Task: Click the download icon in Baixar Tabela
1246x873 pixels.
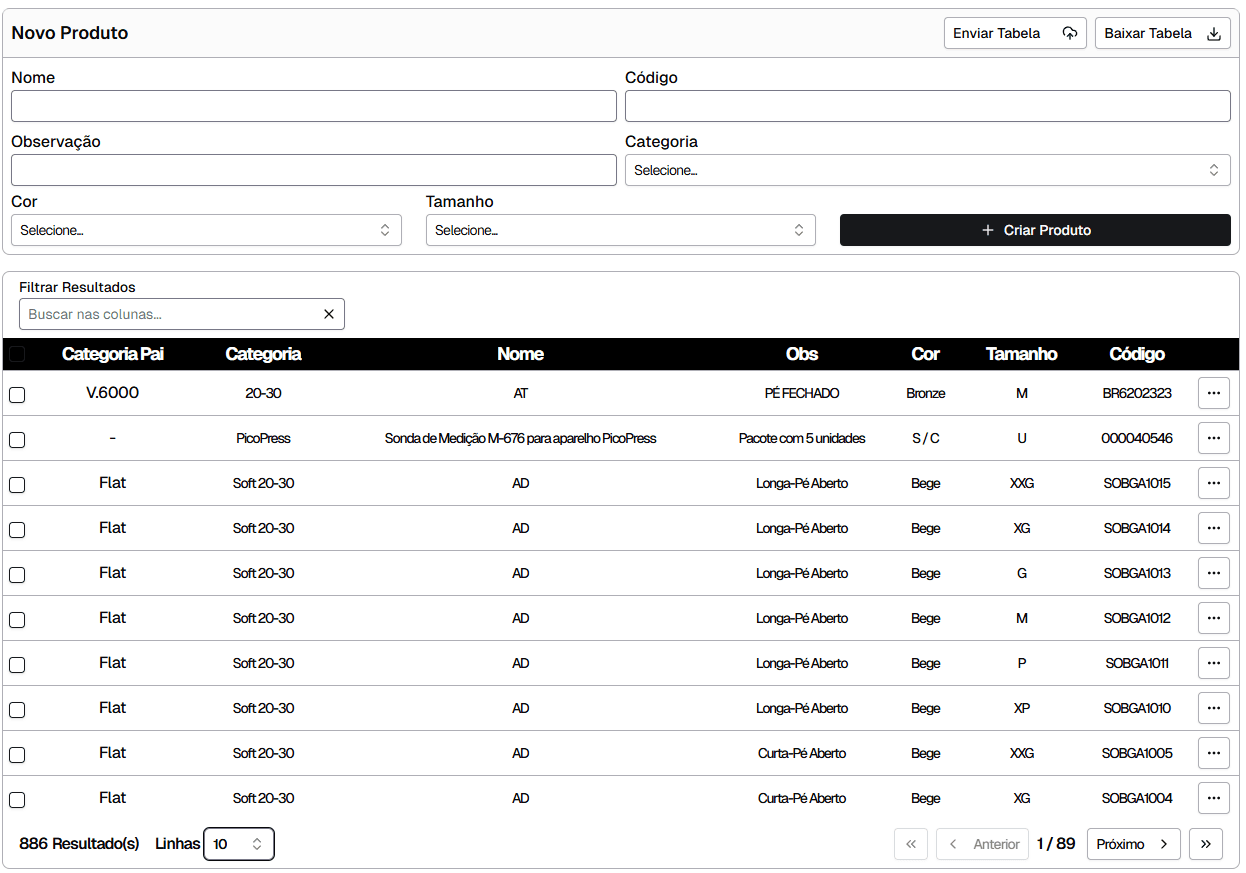Action: coord(1214,33)
